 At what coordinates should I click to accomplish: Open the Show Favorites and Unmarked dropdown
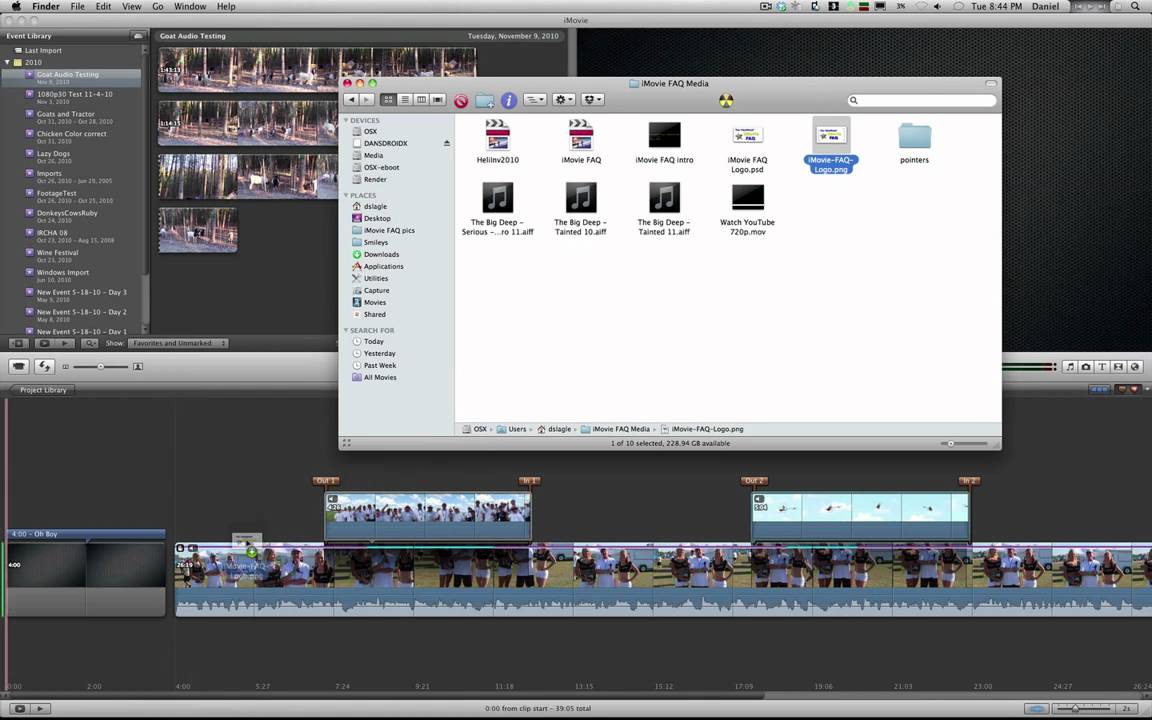[x=178, y=343]
